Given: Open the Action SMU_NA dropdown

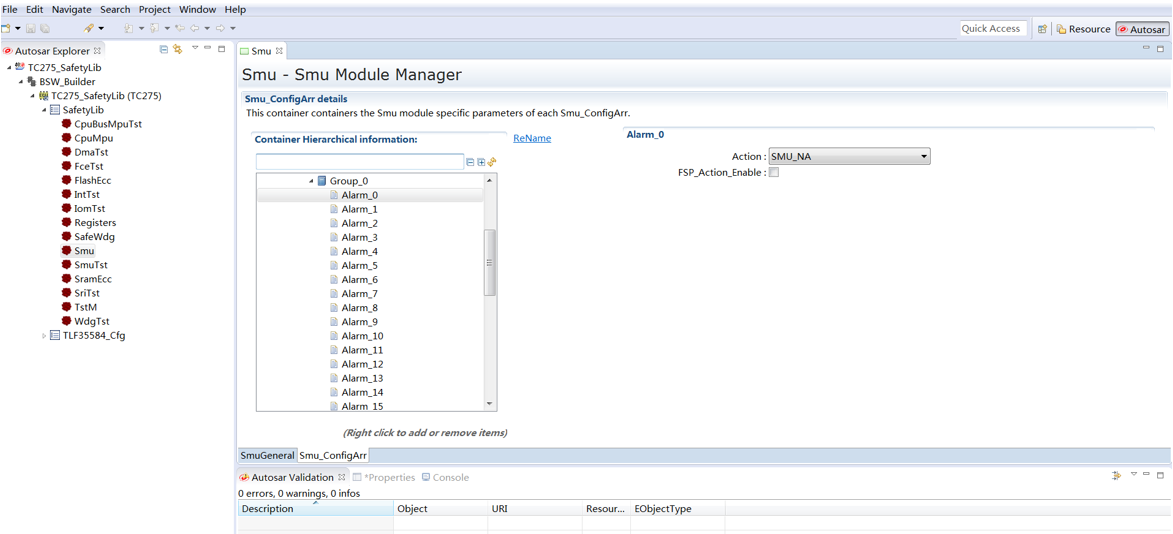Looking at the screenshot, I should [849, 156].
